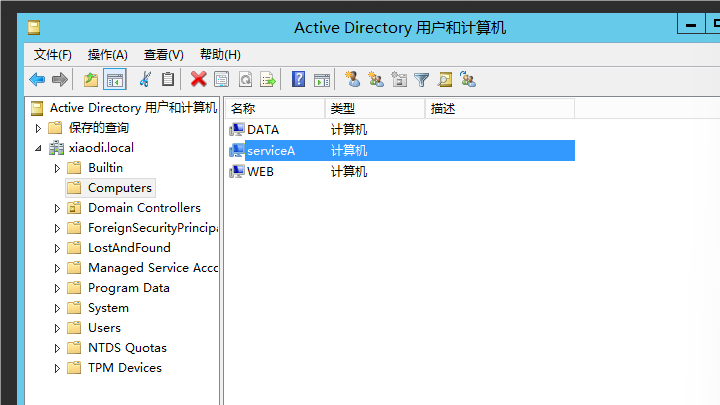Click the Find objects toolbar icon
The image size is (720, 405).
[444, 79]
